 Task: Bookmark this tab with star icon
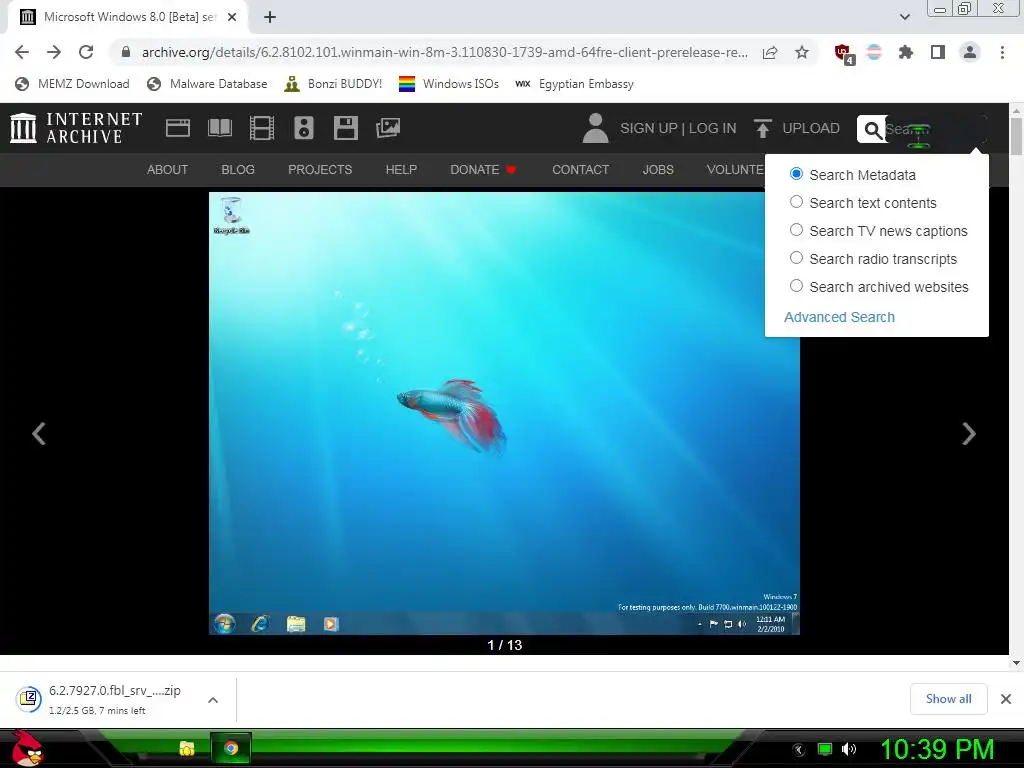tap(802, 52)
